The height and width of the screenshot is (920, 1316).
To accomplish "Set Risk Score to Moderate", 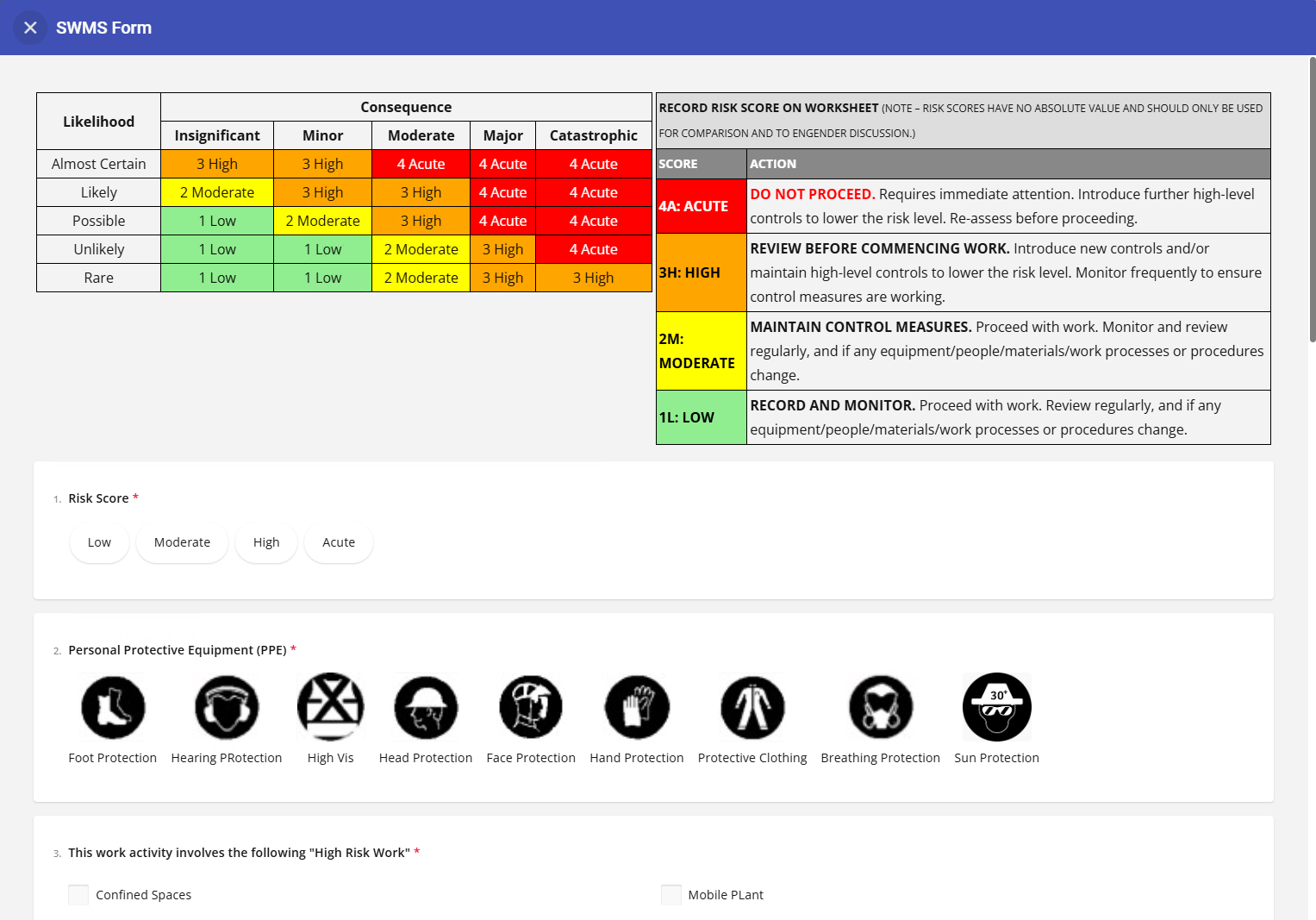I will click(x=182, y=542).
